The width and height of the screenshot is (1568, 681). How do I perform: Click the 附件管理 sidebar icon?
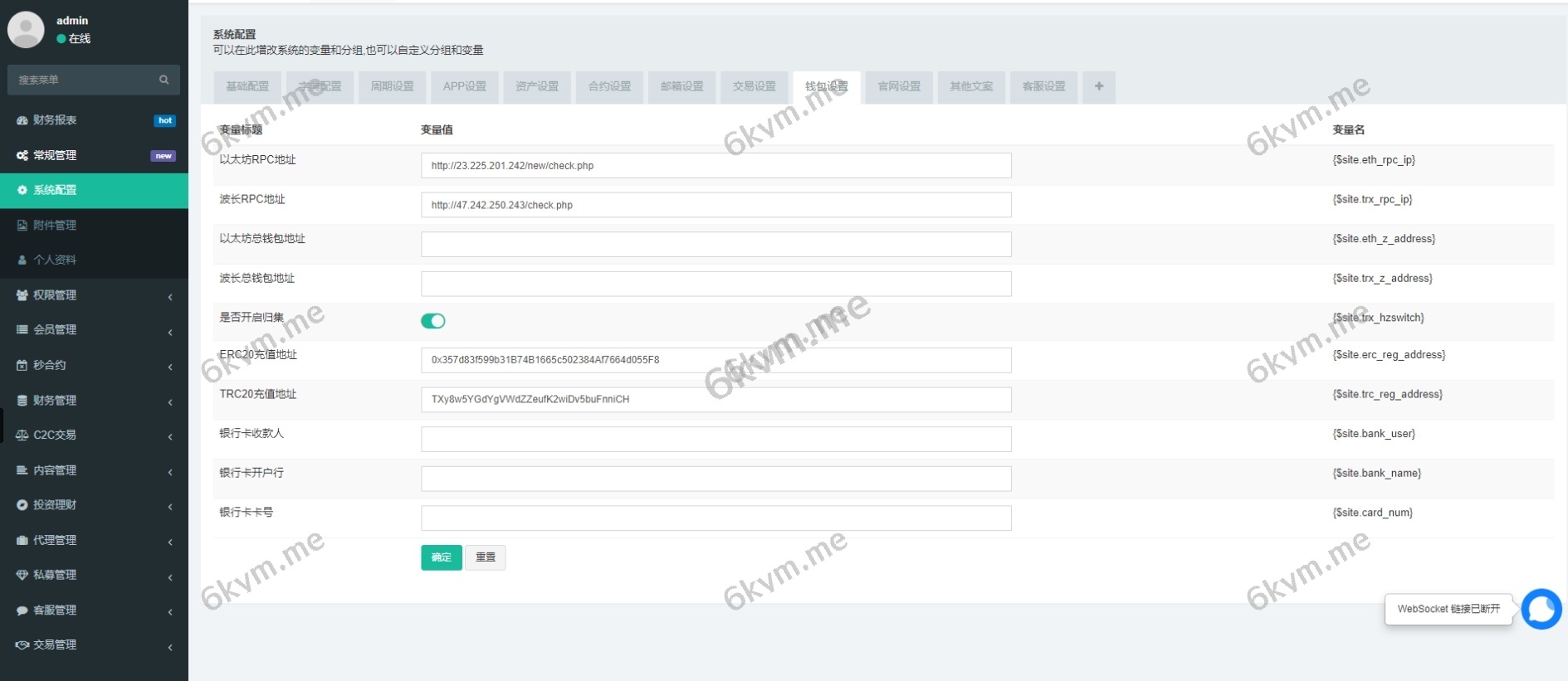(x=22, y=225)
